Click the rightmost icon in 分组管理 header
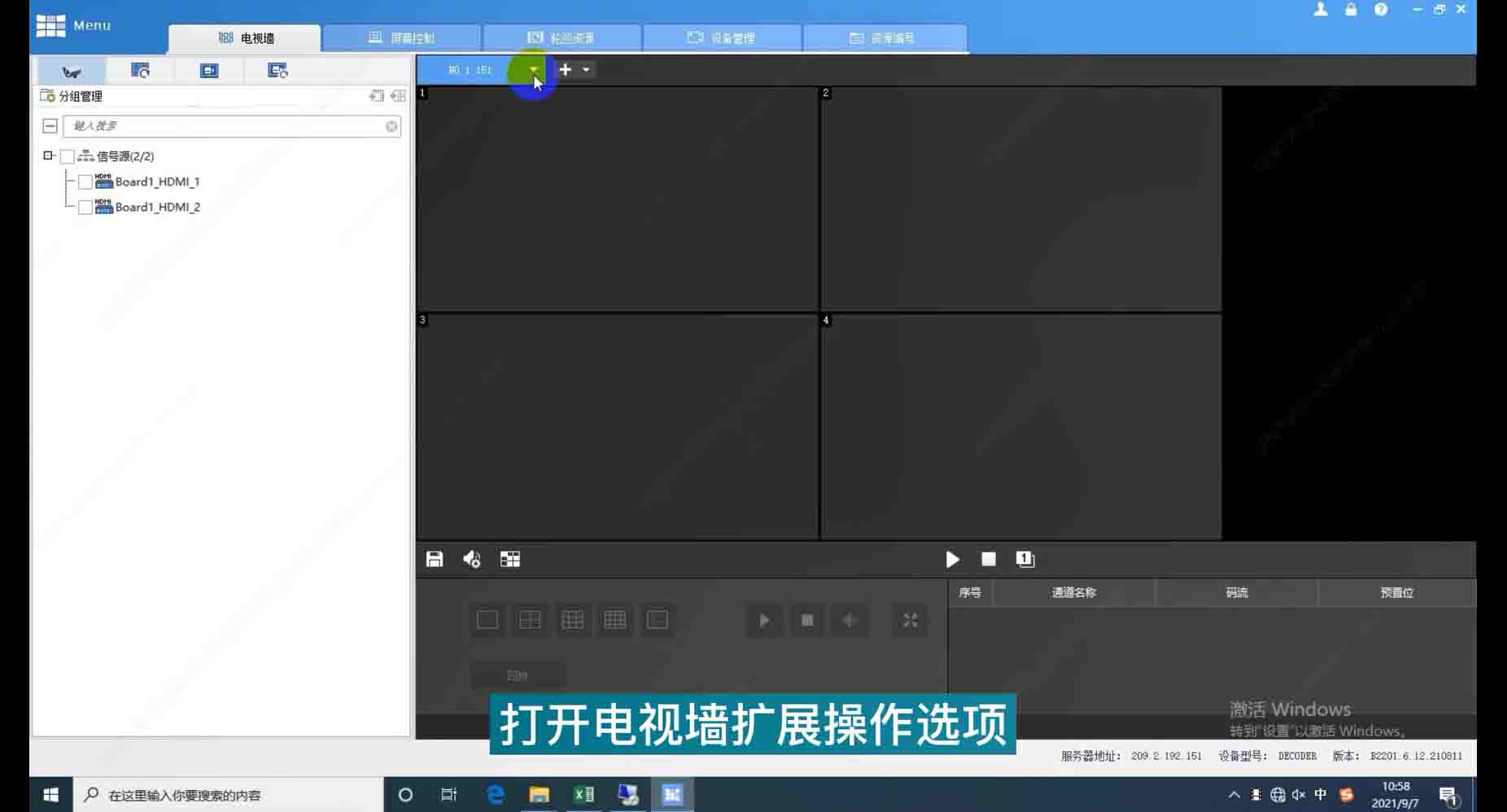Screen dimensions: 1507x812 click(x=398, y=95)
